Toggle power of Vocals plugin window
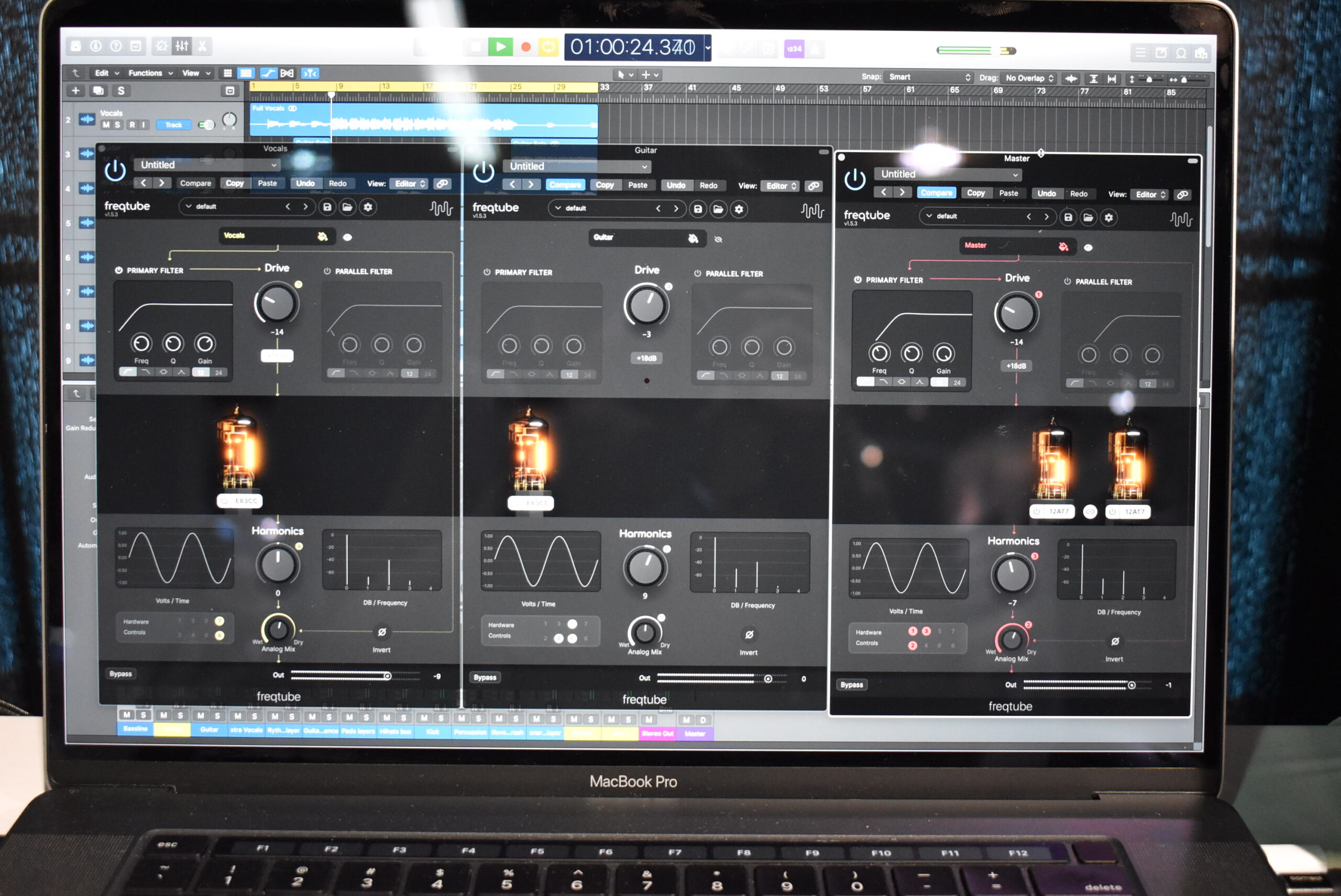 (x=115, y=170)
